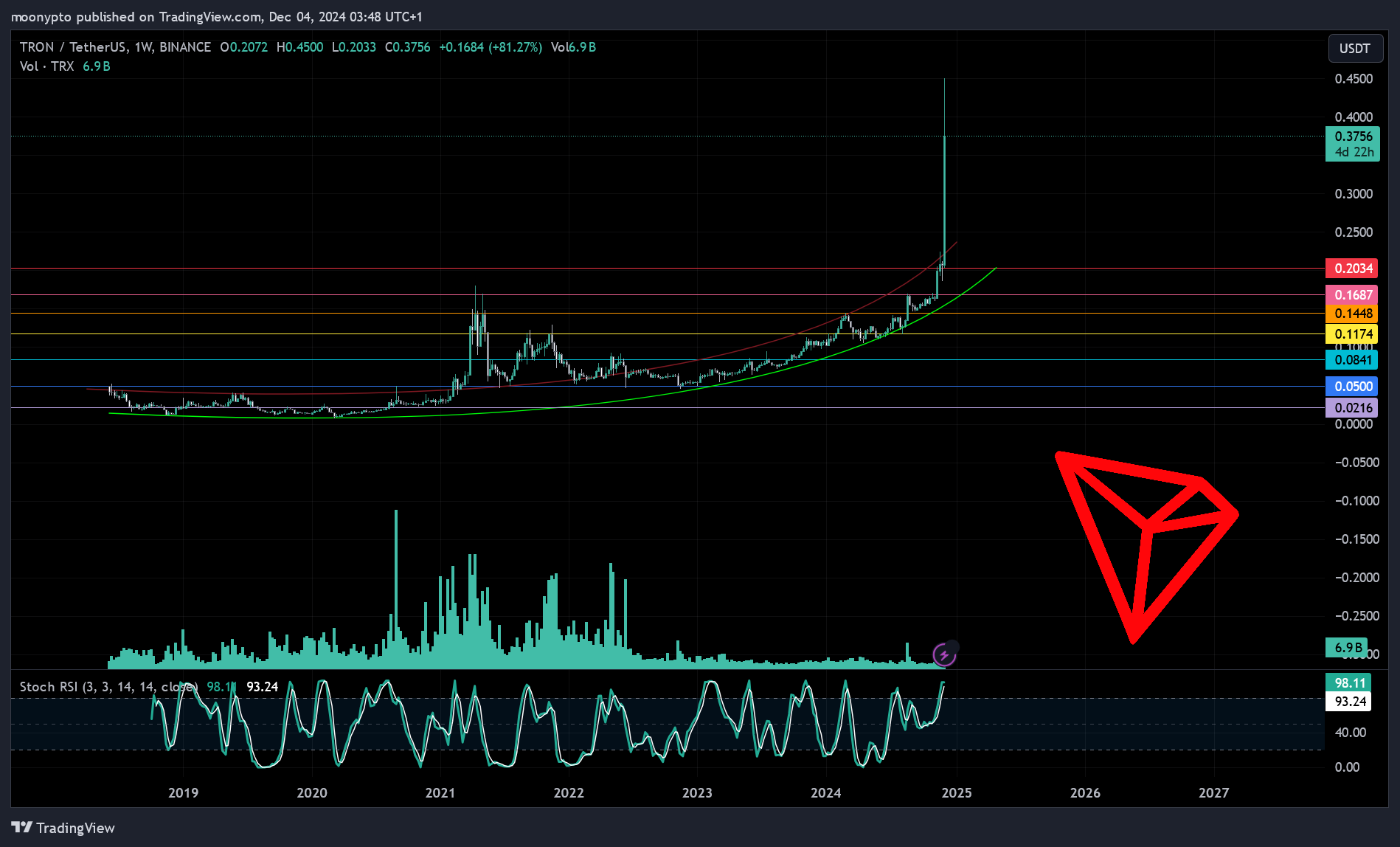Click the 0.3000 price axis tick
Viewport: 1400px width, 847px height.
pos(1354,194)
